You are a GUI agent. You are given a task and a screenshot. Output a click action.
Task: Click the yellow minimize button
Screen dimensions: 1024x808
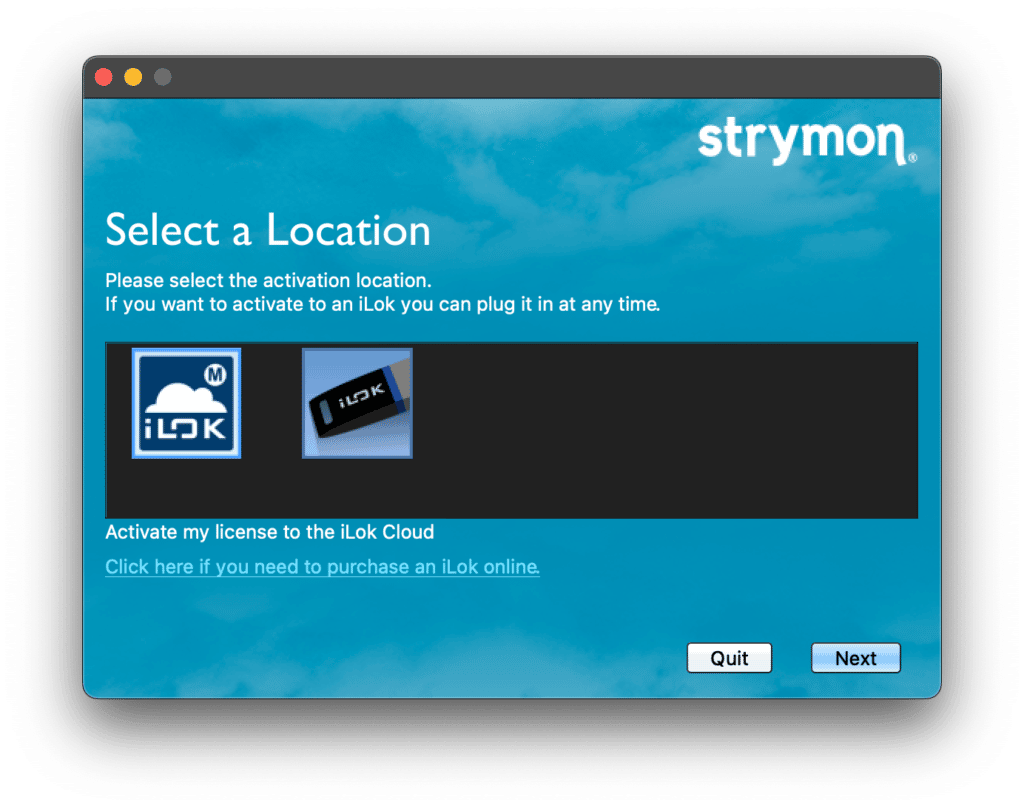[x=131, y=76]
